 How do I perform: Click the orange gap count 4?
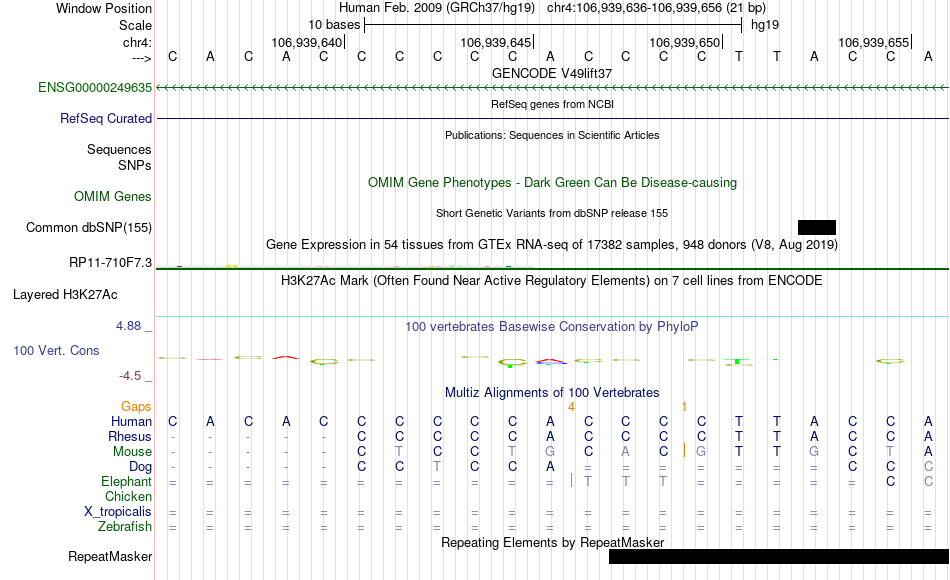(x=571, y=407)
